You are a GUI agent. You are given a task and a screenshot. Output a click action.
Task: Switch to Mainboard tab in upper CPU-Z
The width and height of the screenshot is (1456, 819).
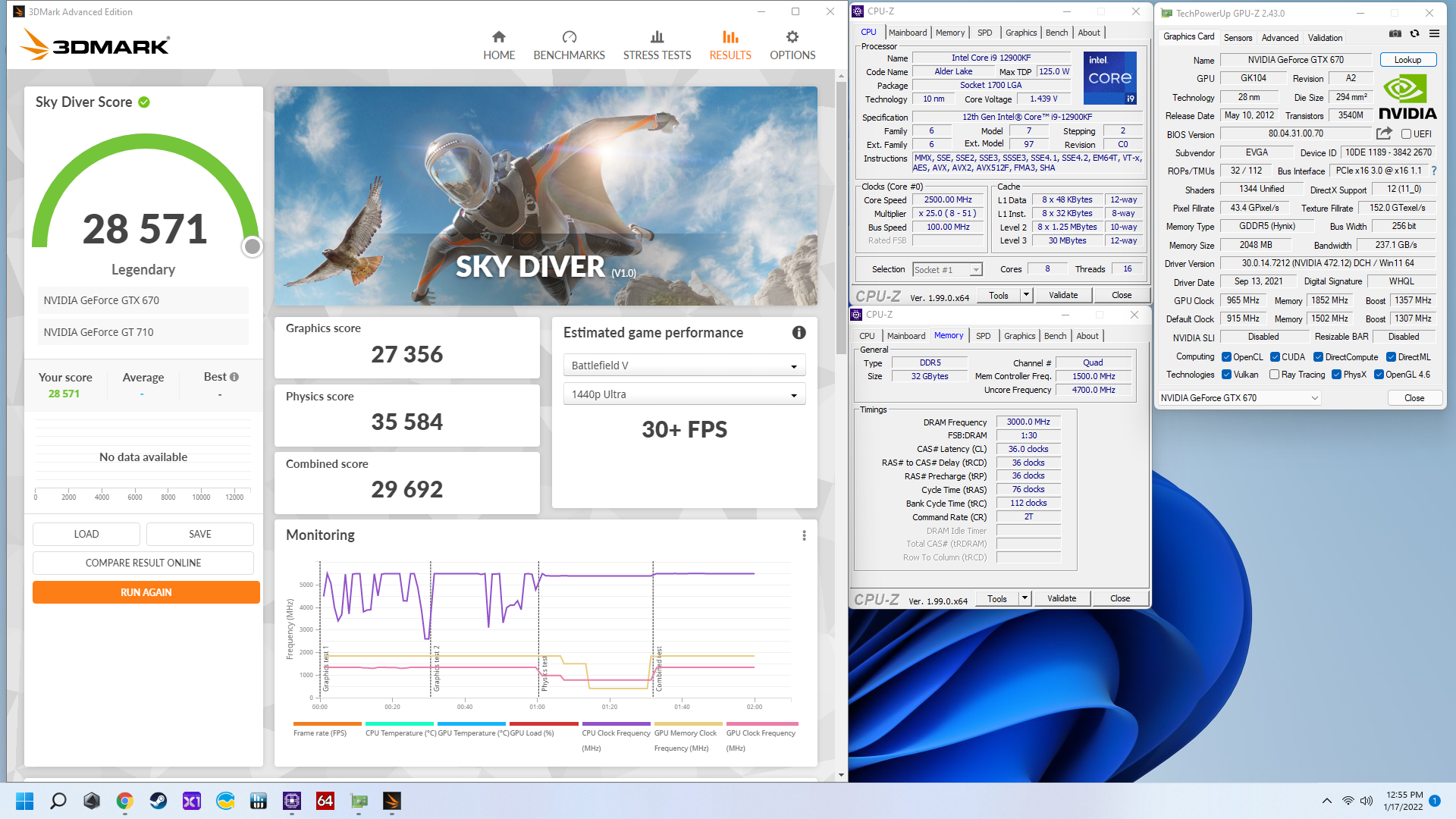point(908,33)
